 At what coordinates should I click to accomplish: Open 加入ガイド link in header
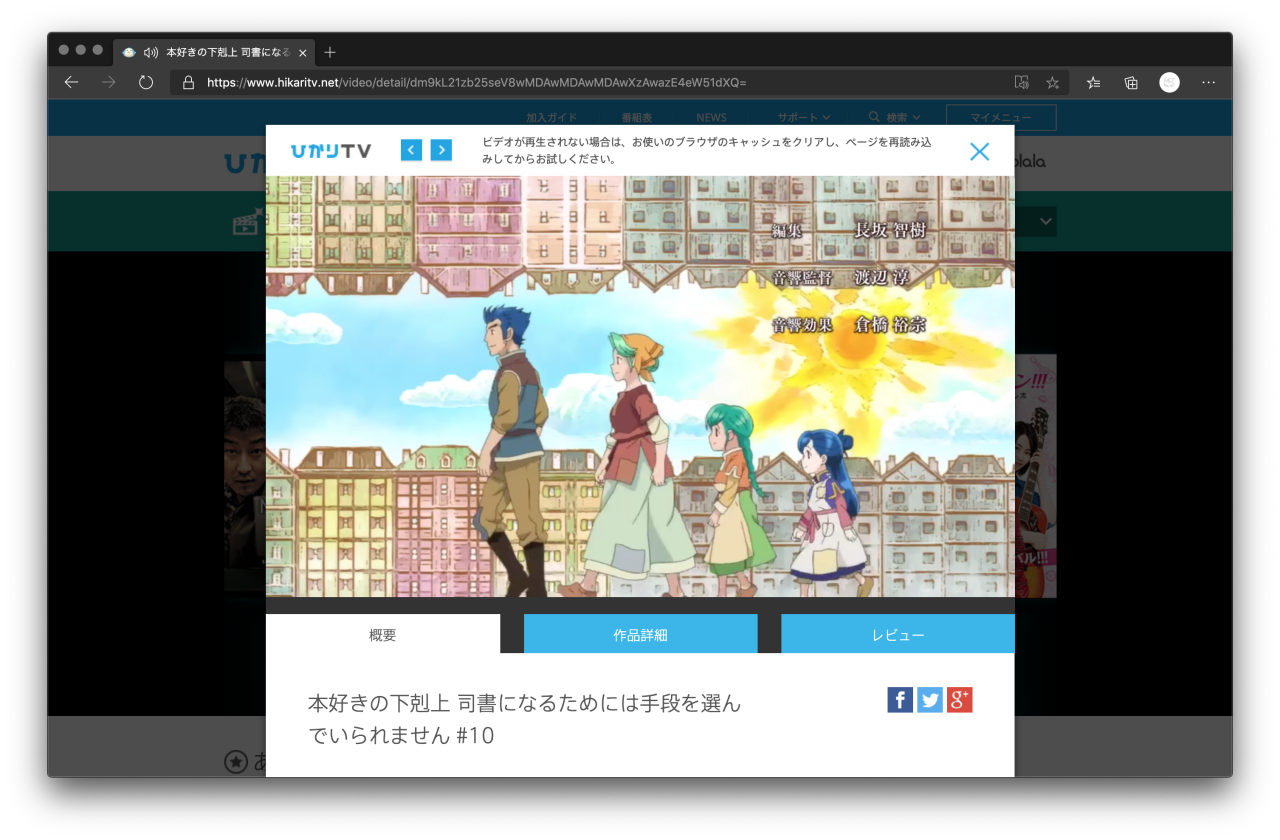552,118
